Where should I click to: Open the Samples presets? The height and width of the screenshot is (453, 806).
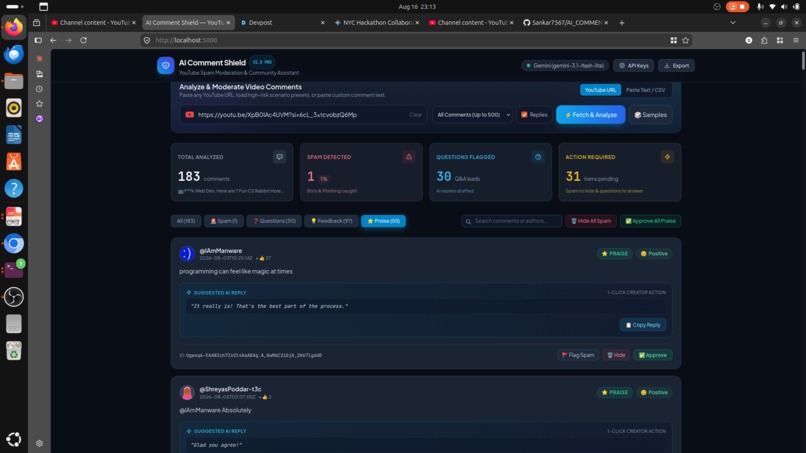650,115
